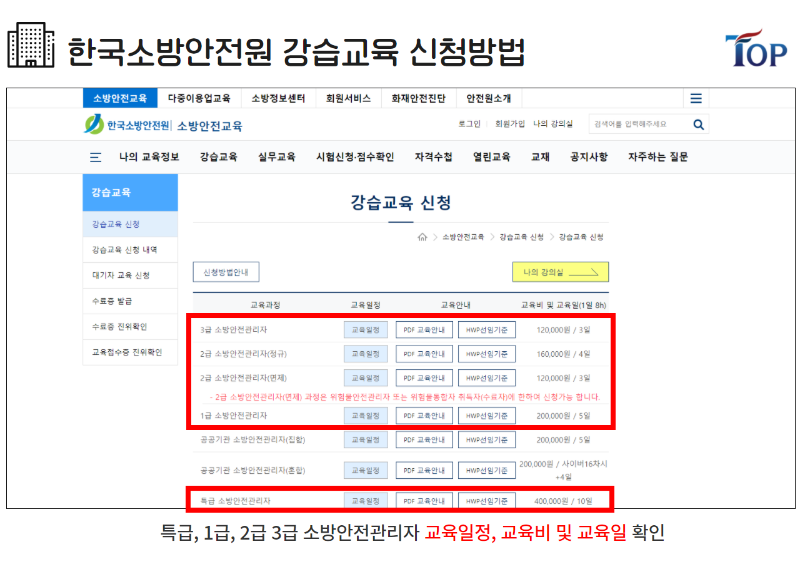This screenshot has width=800, height=564.
Task: Open HWP선임기준 for 특급 소방안전관리자
Action: pos(486,501)
